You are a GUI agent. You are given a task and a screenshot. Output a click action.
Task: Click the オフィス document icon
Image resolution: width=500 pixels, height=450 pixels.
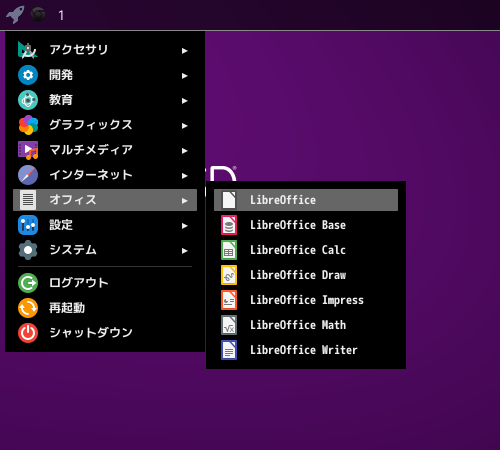pos(28,200)
